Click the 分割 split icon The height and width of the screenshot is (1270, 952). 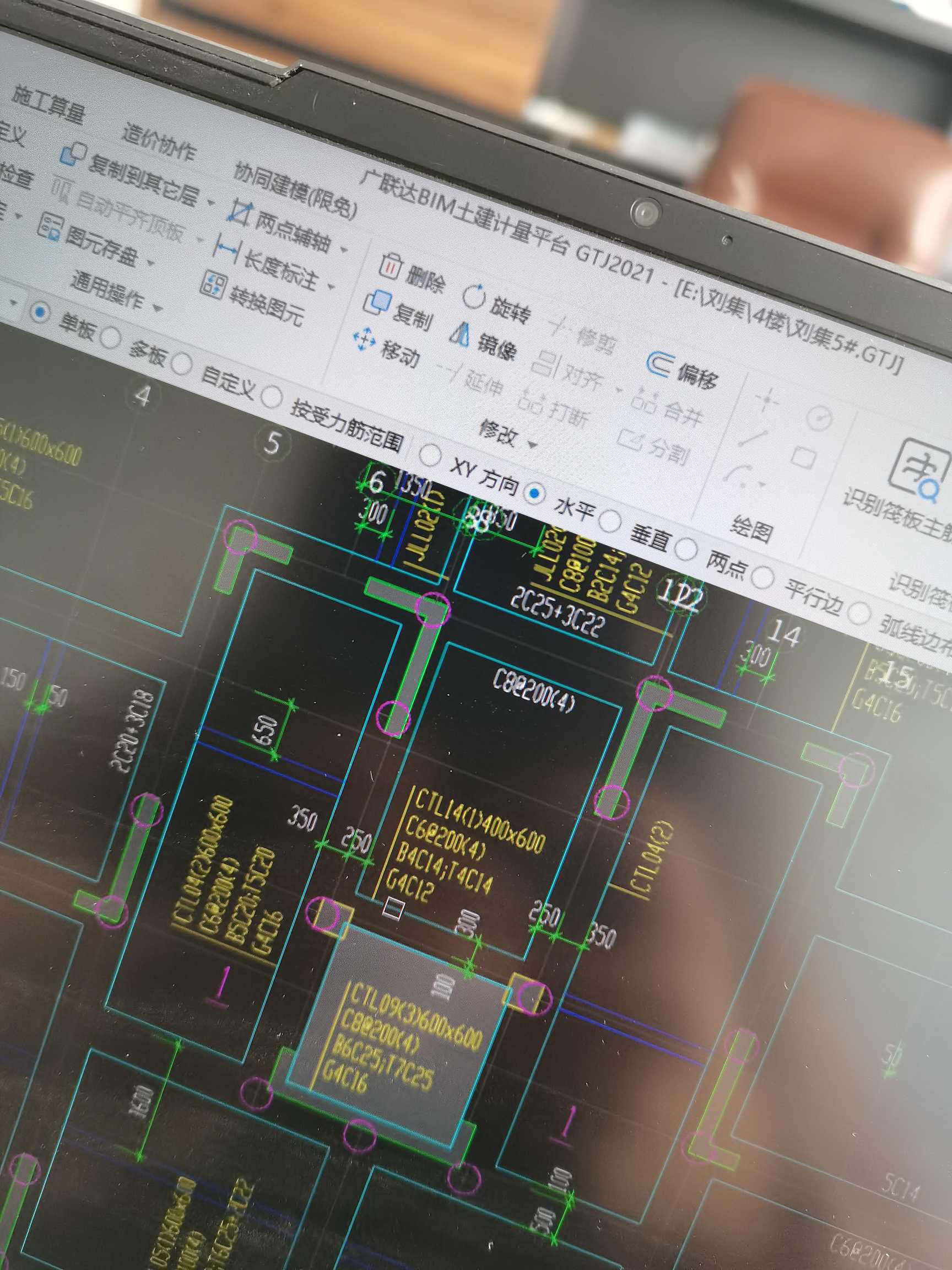(x=631, y=439)
